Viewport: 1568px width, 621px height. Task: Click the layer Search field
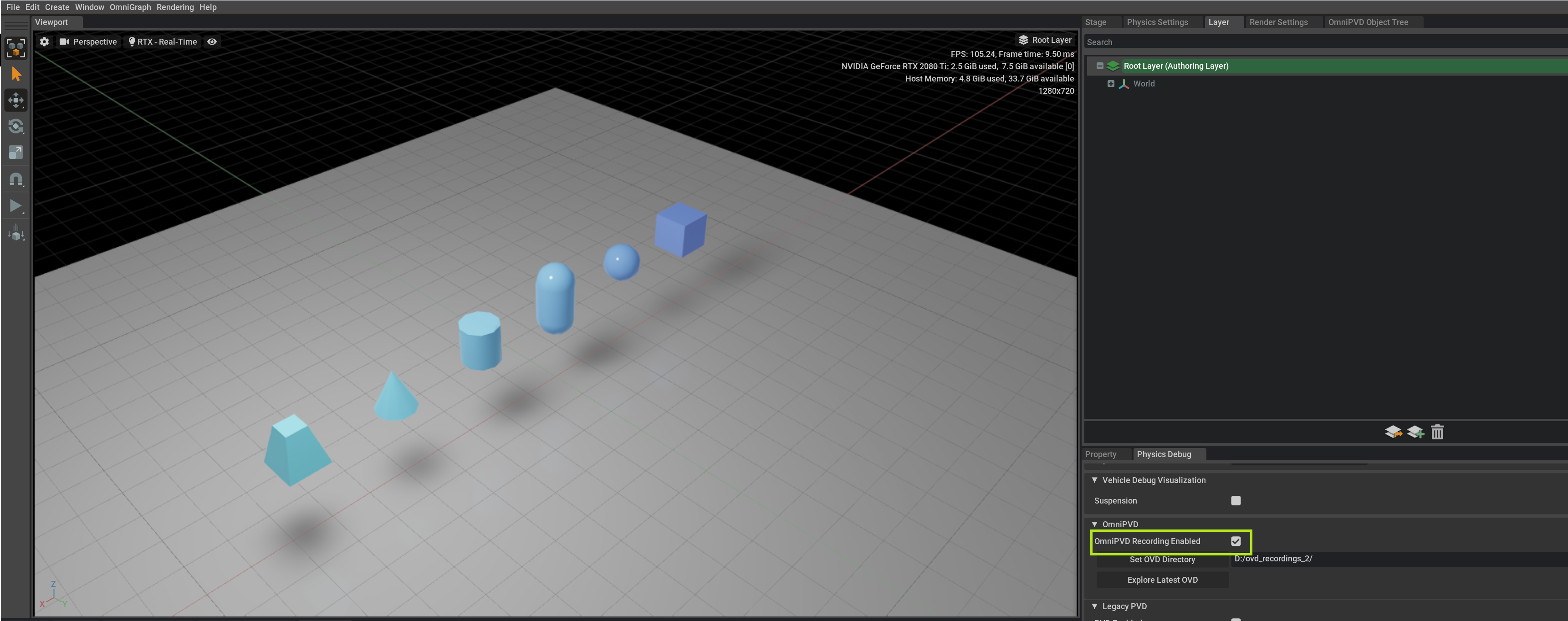click(1325, 42)
